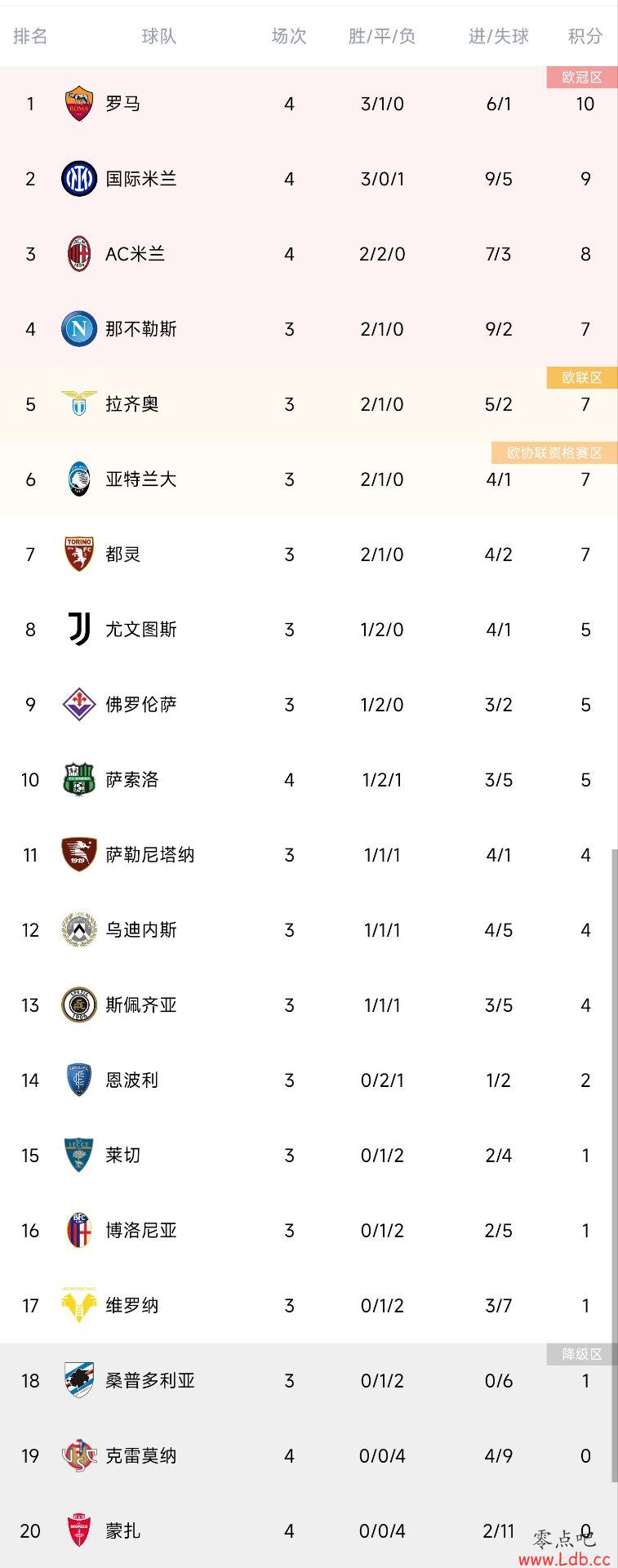Click the 欧冠区 zone label
Image resolution: width=618 pixels, height=1568 pixels.
tap(582, 78)
